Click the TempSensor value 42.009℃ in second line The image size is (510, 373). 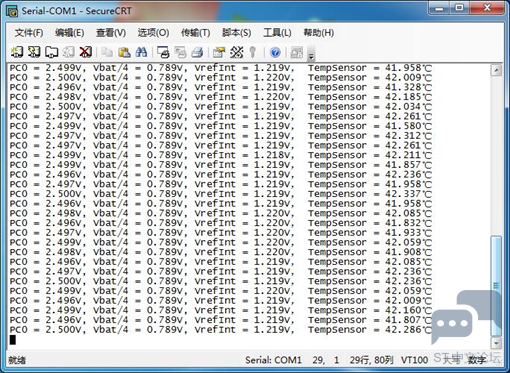click(x=408, y=78)
